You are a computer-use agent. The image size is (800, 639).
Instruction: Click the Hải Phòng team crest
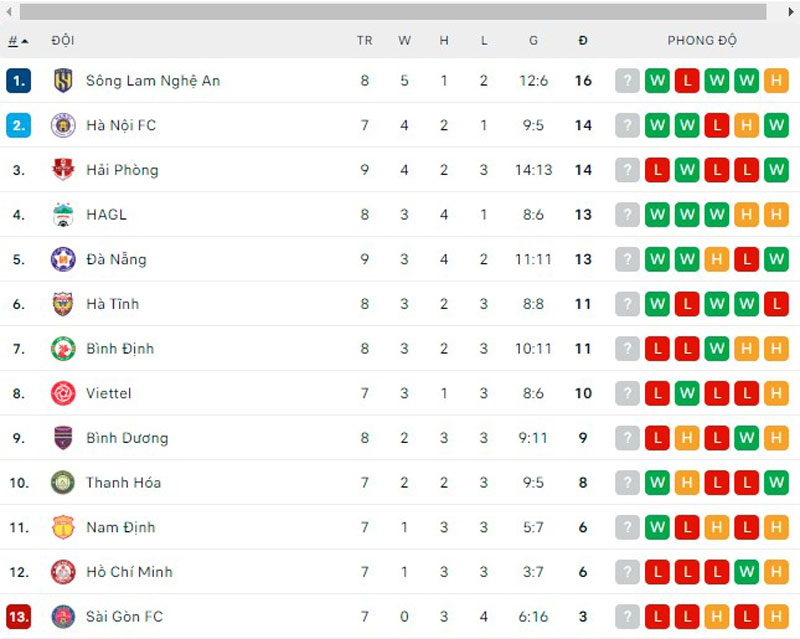pyautogui.click(x=63, y=170)
